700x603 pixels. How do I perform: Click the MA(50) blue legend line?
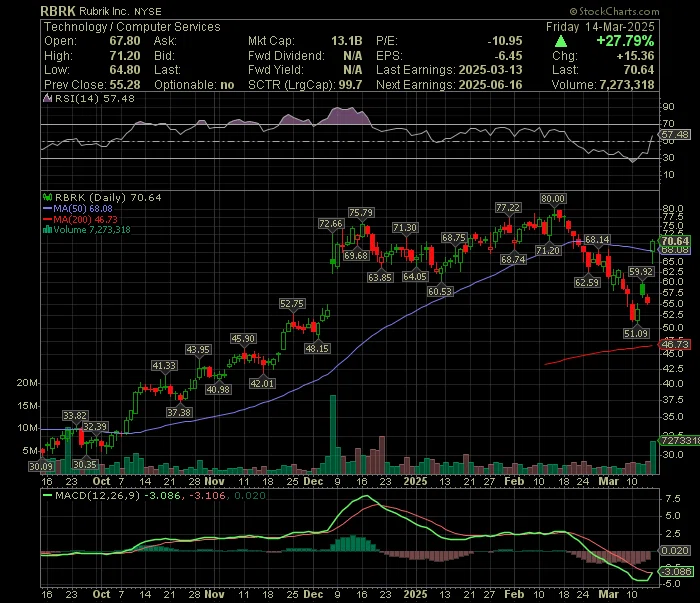[47, 208]
